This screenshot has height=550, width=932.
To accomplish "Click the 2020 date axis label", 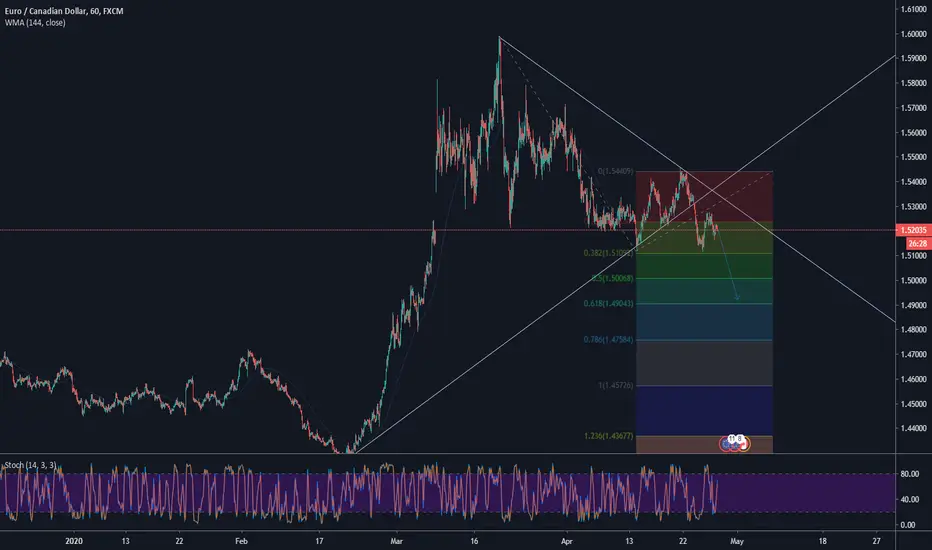I will click(74, 541).
